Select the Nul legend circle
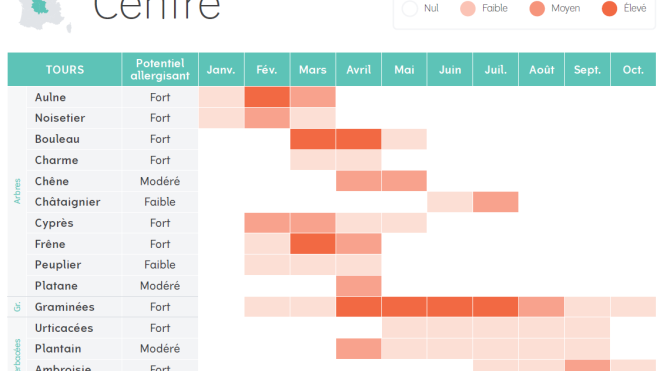 pyautogui.click(x=410, y=8)
